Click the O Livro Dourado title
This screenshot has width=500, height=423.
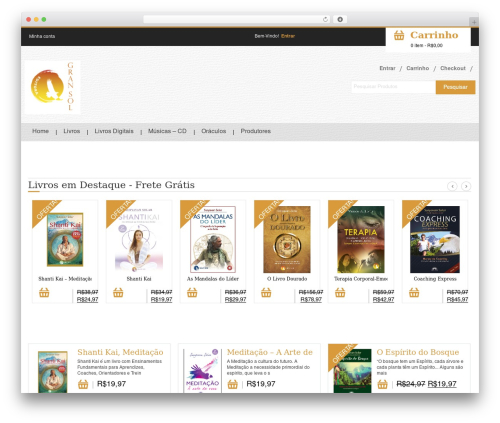(x=287, y=279)
